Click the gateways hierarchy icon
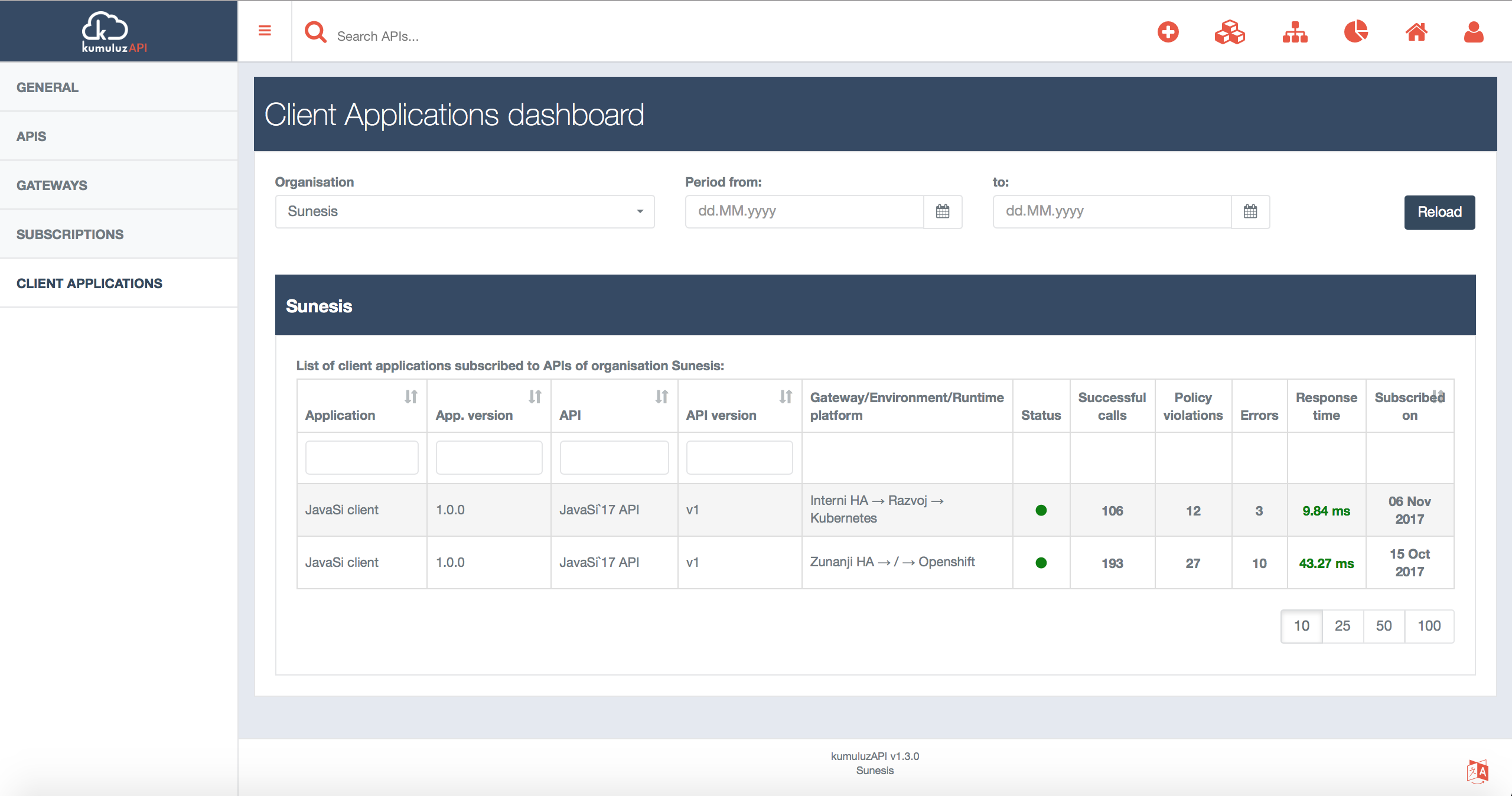 (x=1294, y=33)
